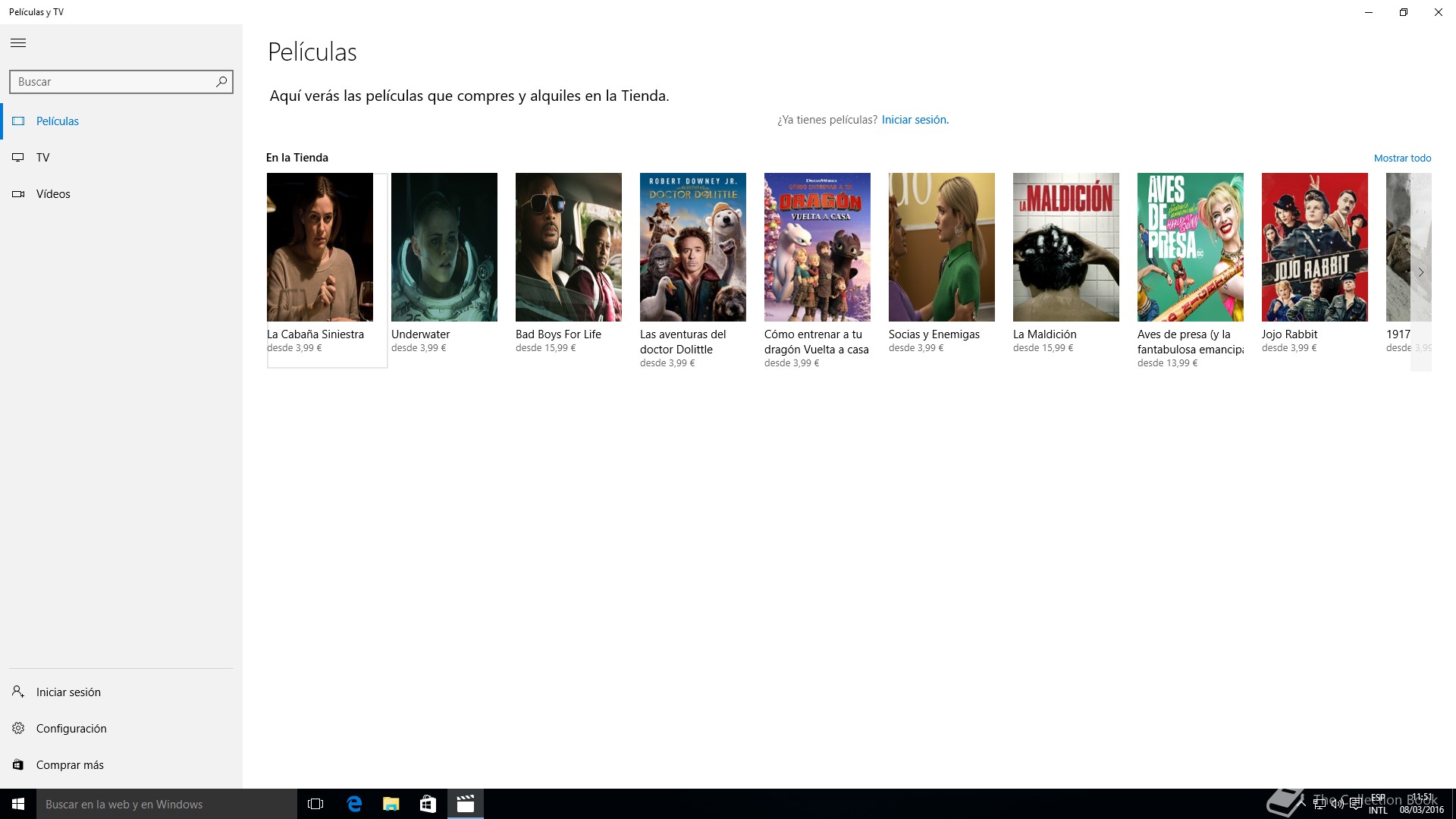Click the Vídeos camera icon in sidebar
1456x819 pixels.
coord(18,194)
